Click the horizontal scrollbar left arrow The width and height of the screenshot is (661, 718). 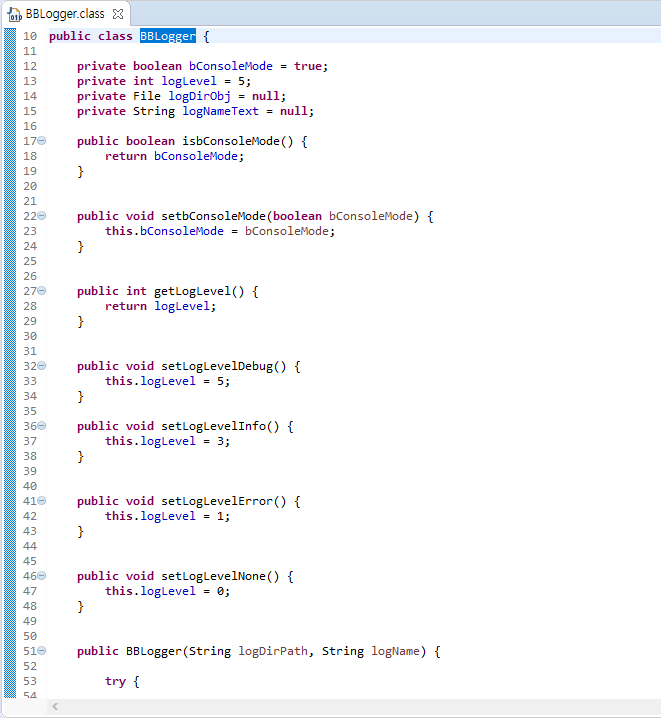55,707
